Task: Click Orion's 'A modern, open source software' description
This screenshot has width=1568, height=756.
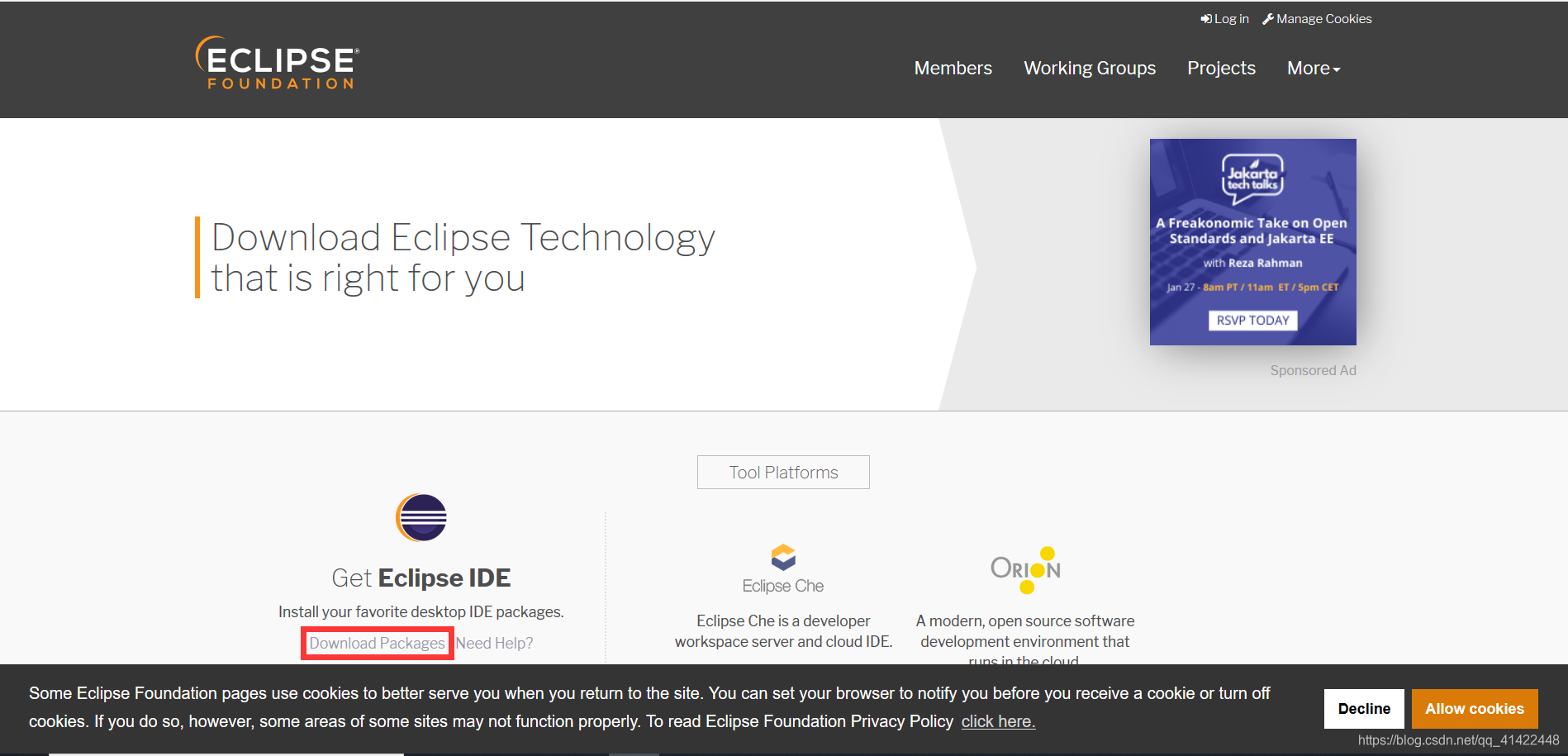Action: pyautogui.click(x=1025, y=640)
